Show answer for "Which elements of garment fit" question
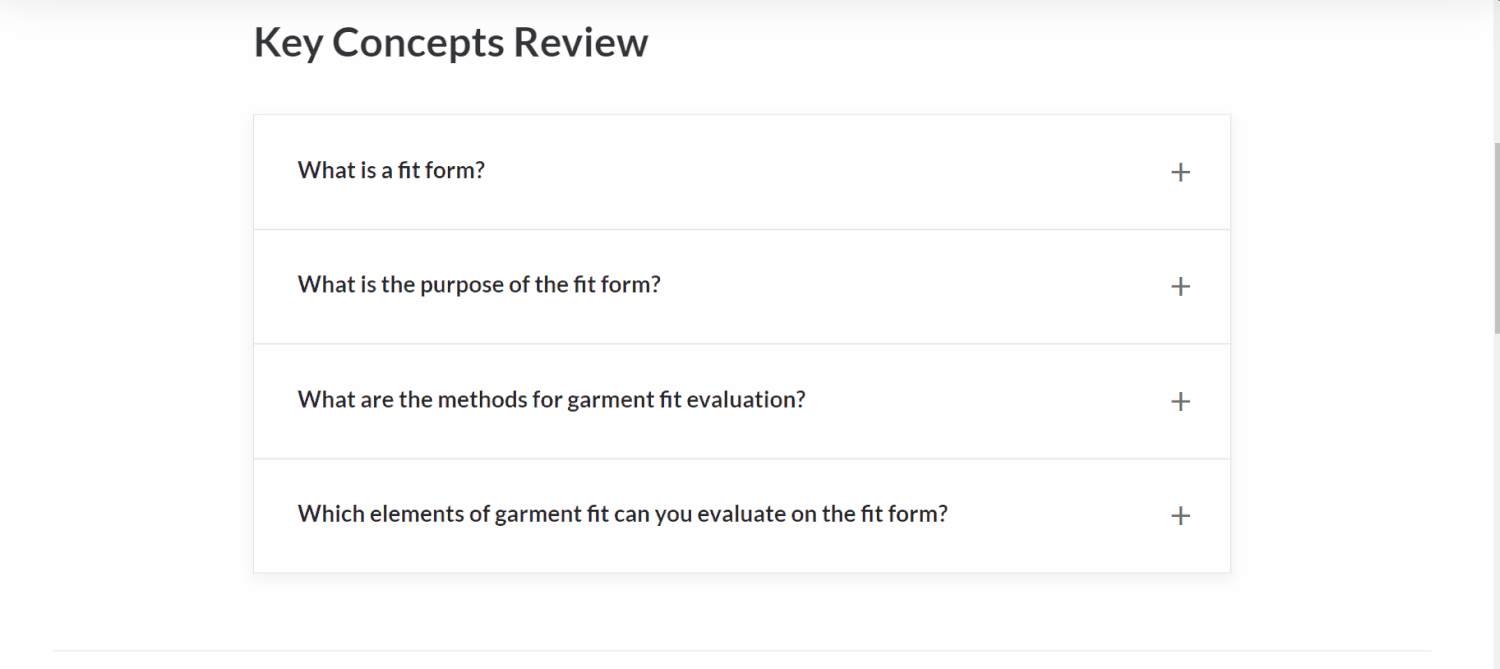Screen dimensions: 1500x669 (622, 514)
